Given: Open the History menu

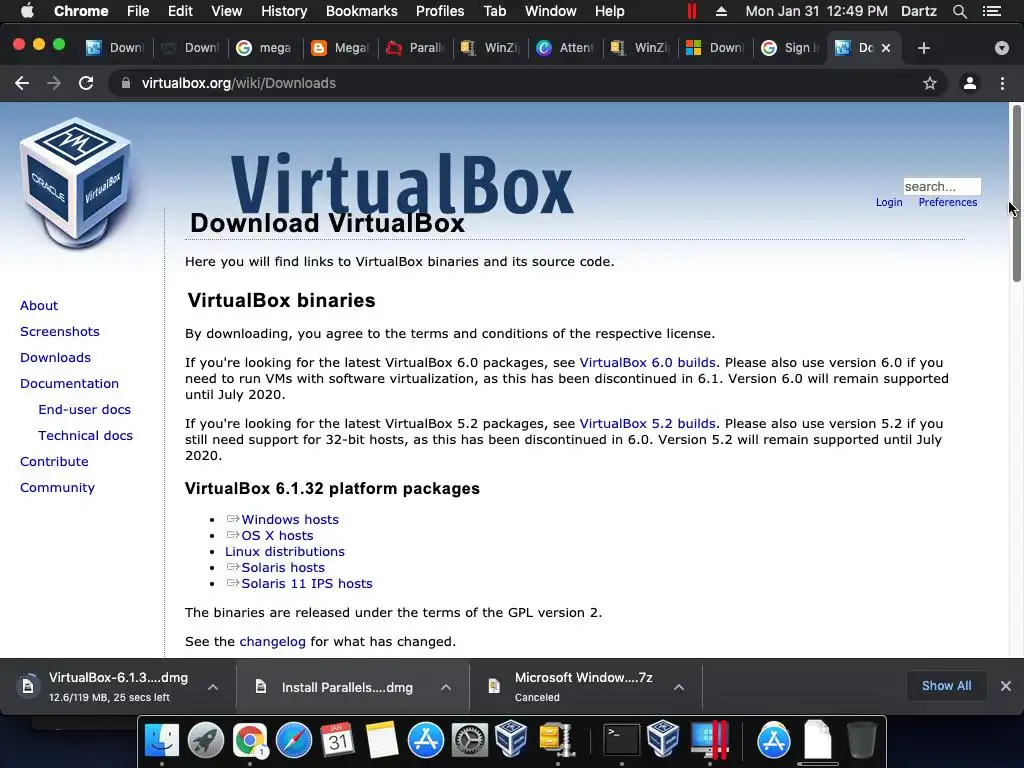Looking at the screenshot, I should tap(284, 11).
